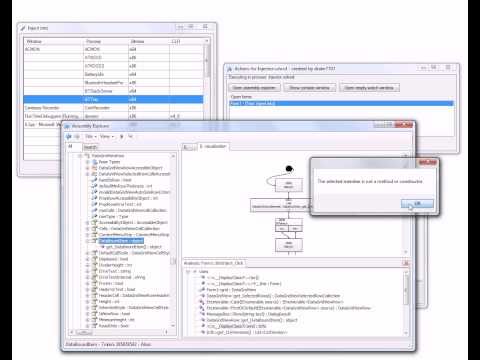Select the MinimumHeight : int property
Screen dimensions: 480x360
[116, 320]
